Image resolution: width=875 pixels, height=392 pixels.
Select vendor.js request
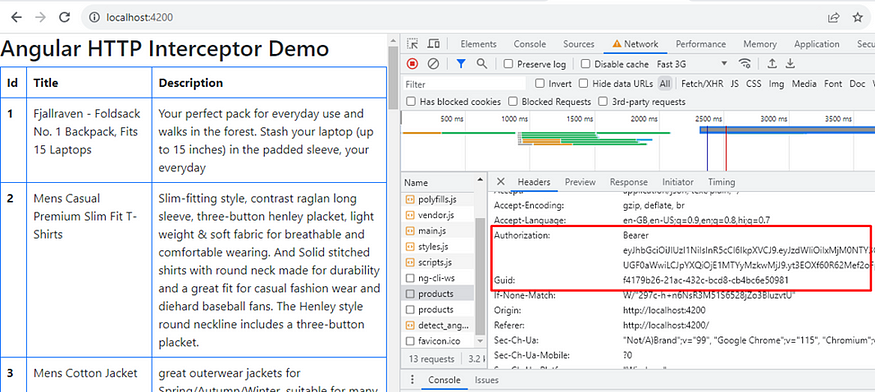pos(438,215)
